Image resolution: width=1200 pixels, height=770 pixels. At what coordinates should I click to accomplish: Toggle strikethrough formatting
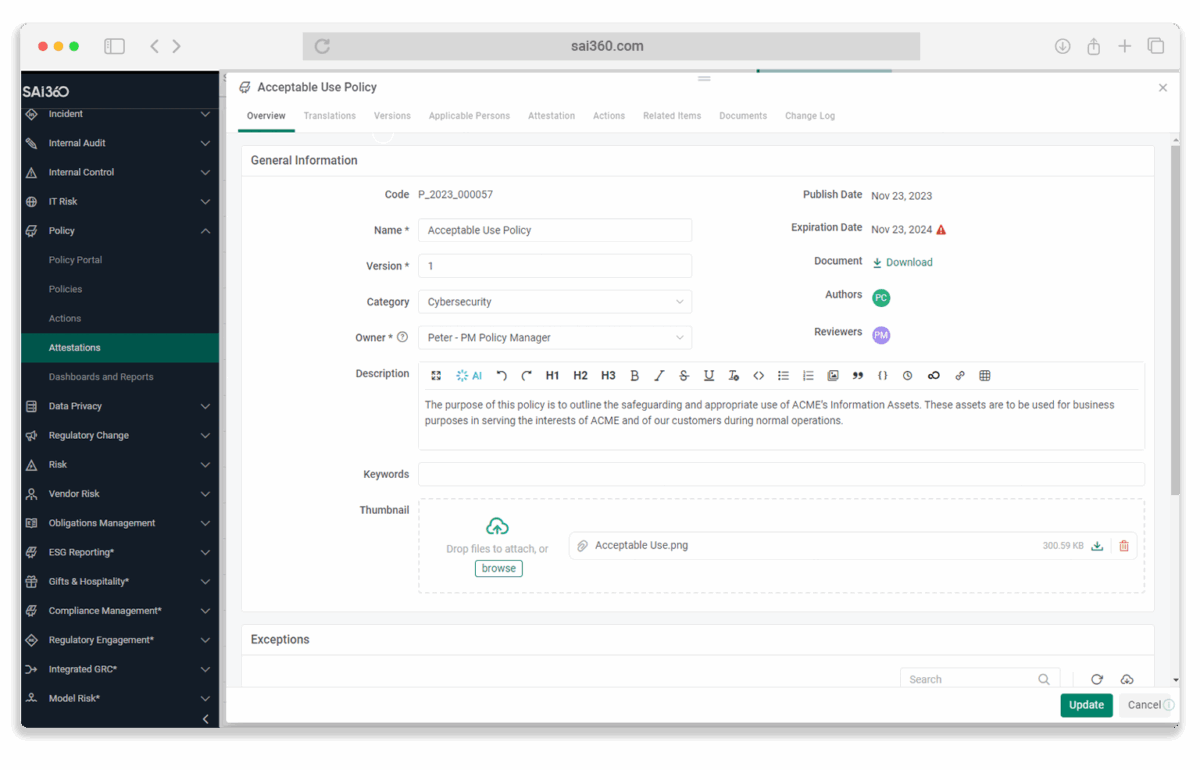point(684,376)
